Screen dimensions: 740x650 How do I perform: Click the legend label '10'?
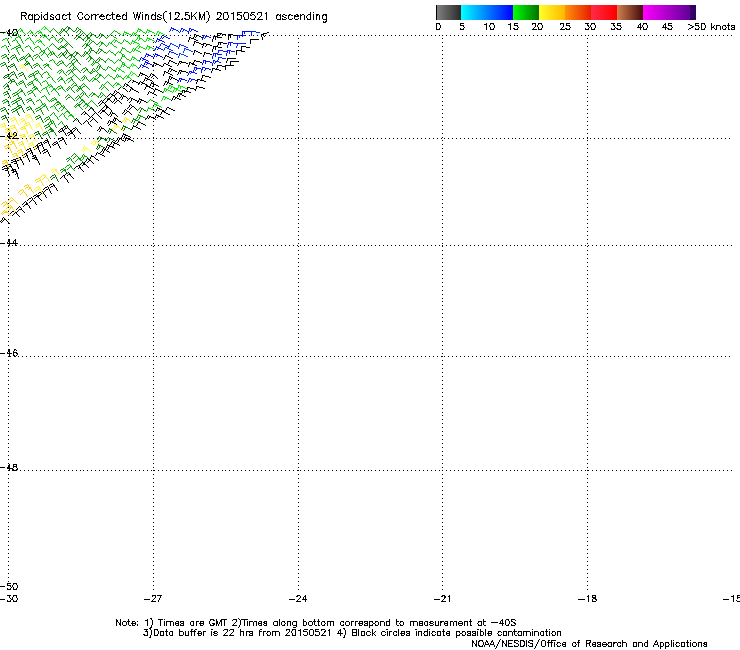tap(489, 27)
